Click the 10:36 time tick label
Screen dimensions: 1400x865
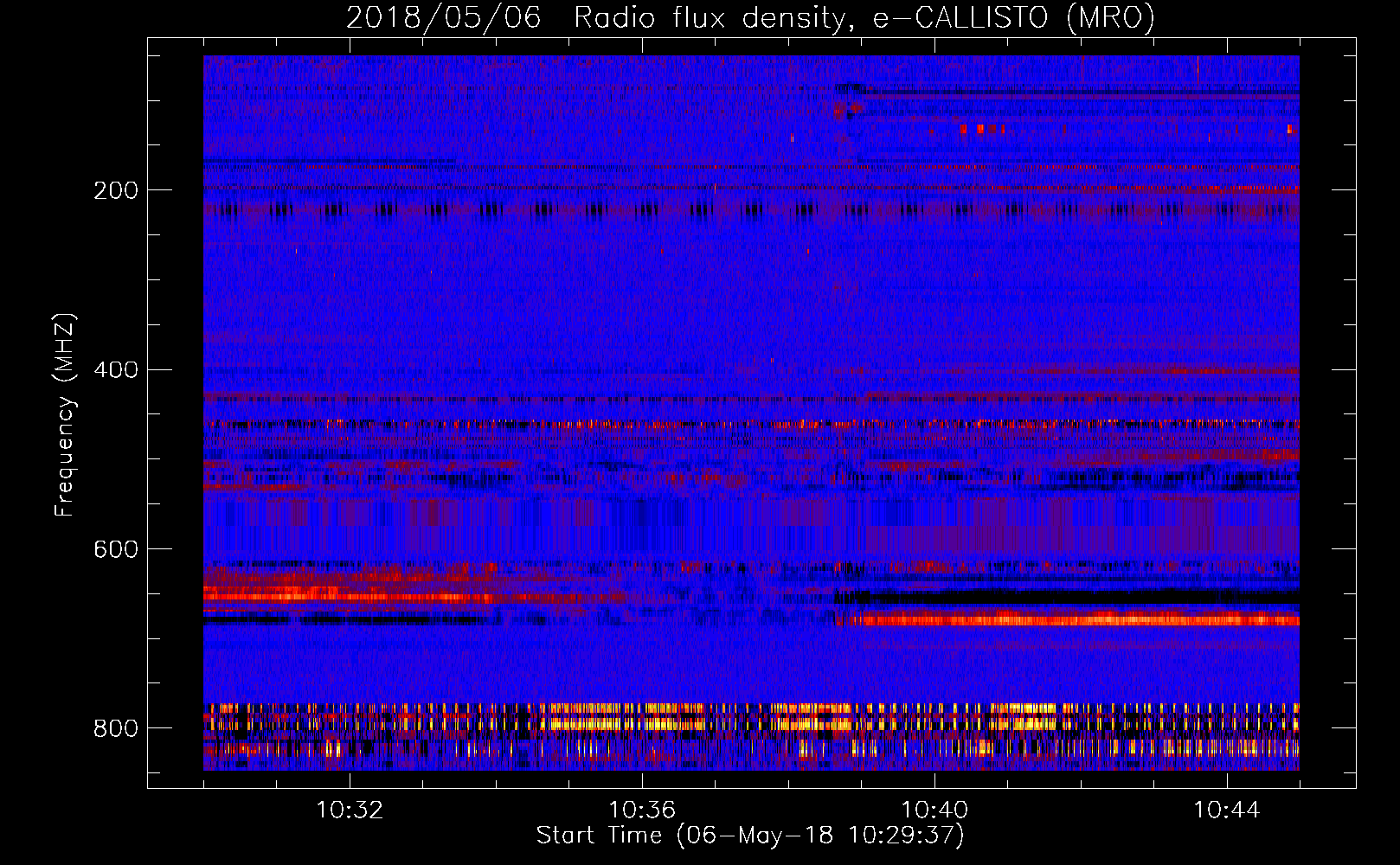point(642,811)
